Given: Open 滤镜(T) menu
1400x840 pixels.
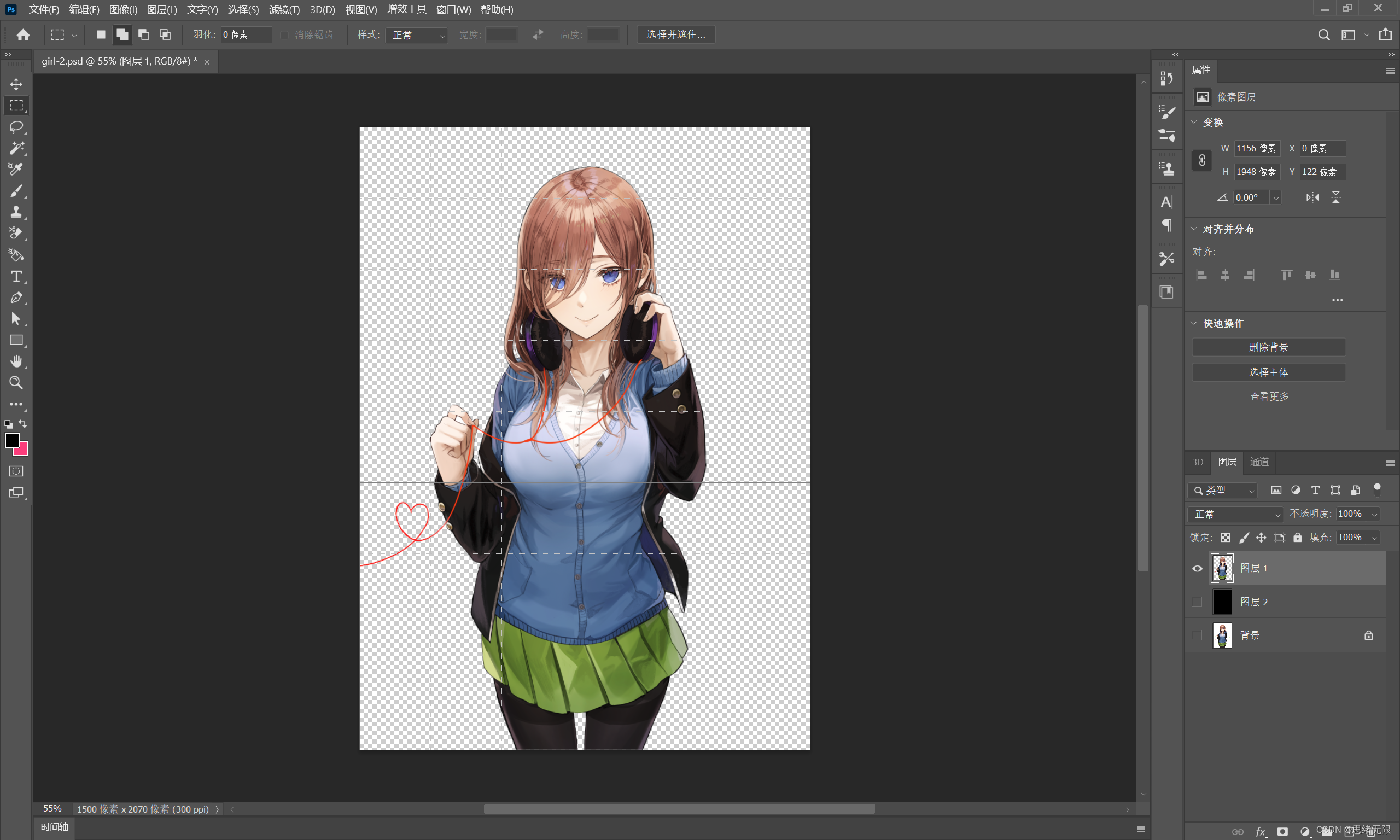Looking at the screenshot, I should [284, 10].
